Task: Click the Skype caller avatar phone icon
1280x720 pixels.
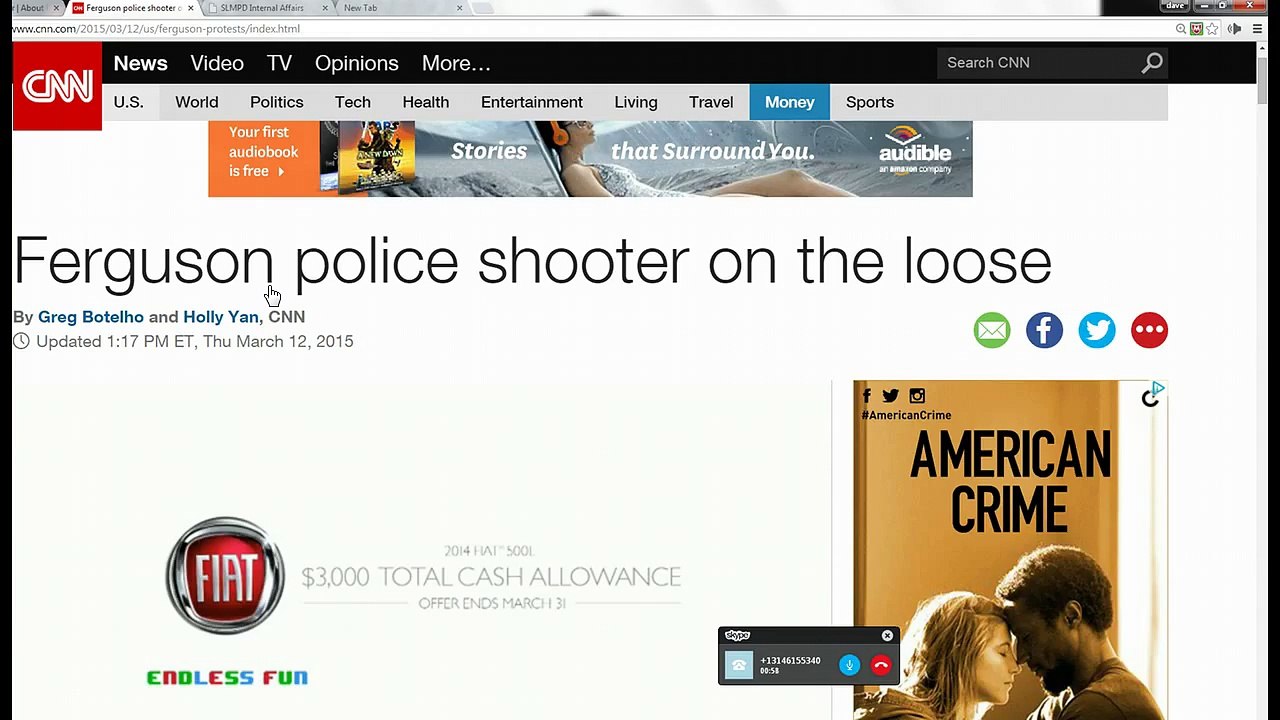Action: (x=739, y=665)
